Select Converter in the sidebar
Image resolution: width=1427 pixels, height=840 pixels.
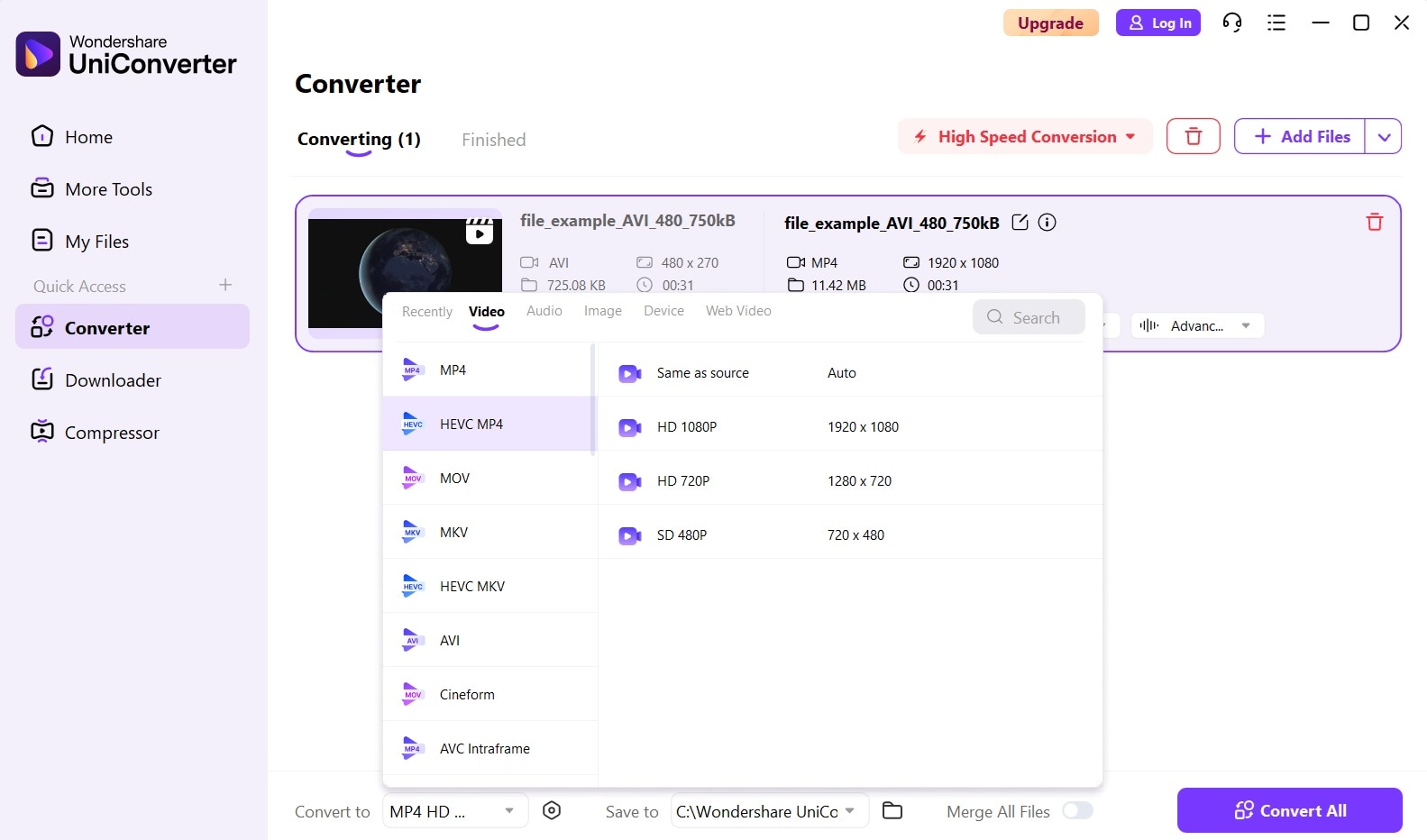[132, 327]
